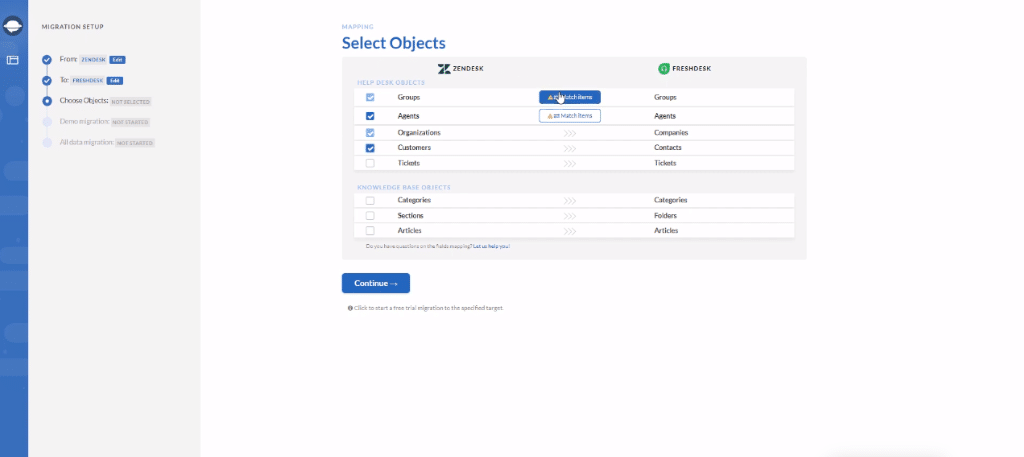Click the Zendesk logo icon
Viewport: 1024px width, 457px height.
click(x=444, y=69)
